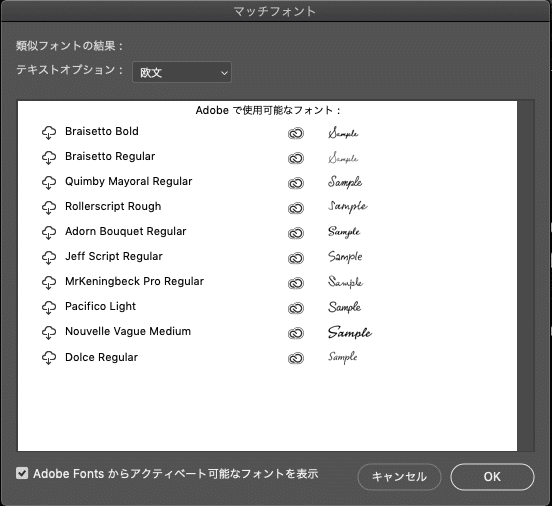Click the キャンセル button
Viewport: 552px width, 506px height.
coord(399,477)
